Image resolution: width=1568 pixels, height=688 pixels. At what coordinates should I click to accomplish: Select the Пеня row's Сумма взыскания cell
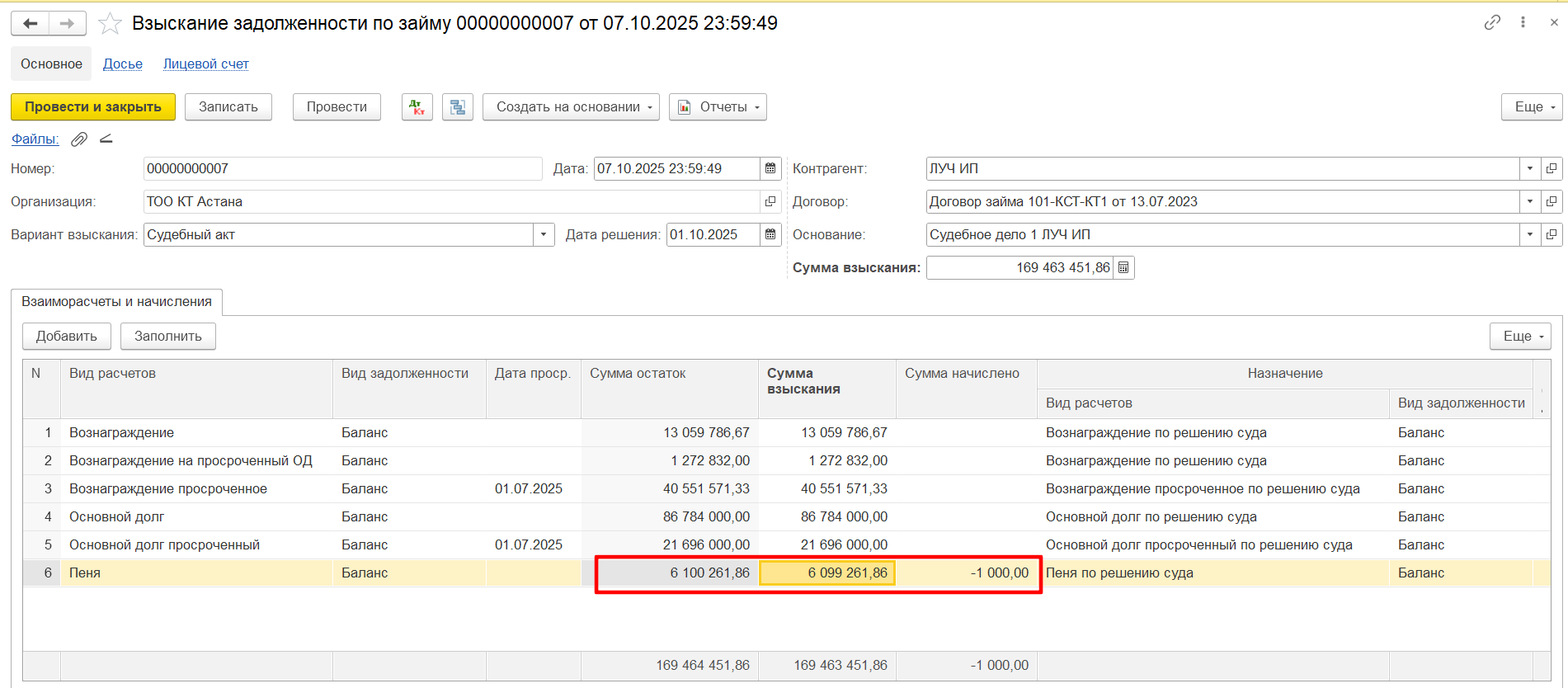[827, 573]
